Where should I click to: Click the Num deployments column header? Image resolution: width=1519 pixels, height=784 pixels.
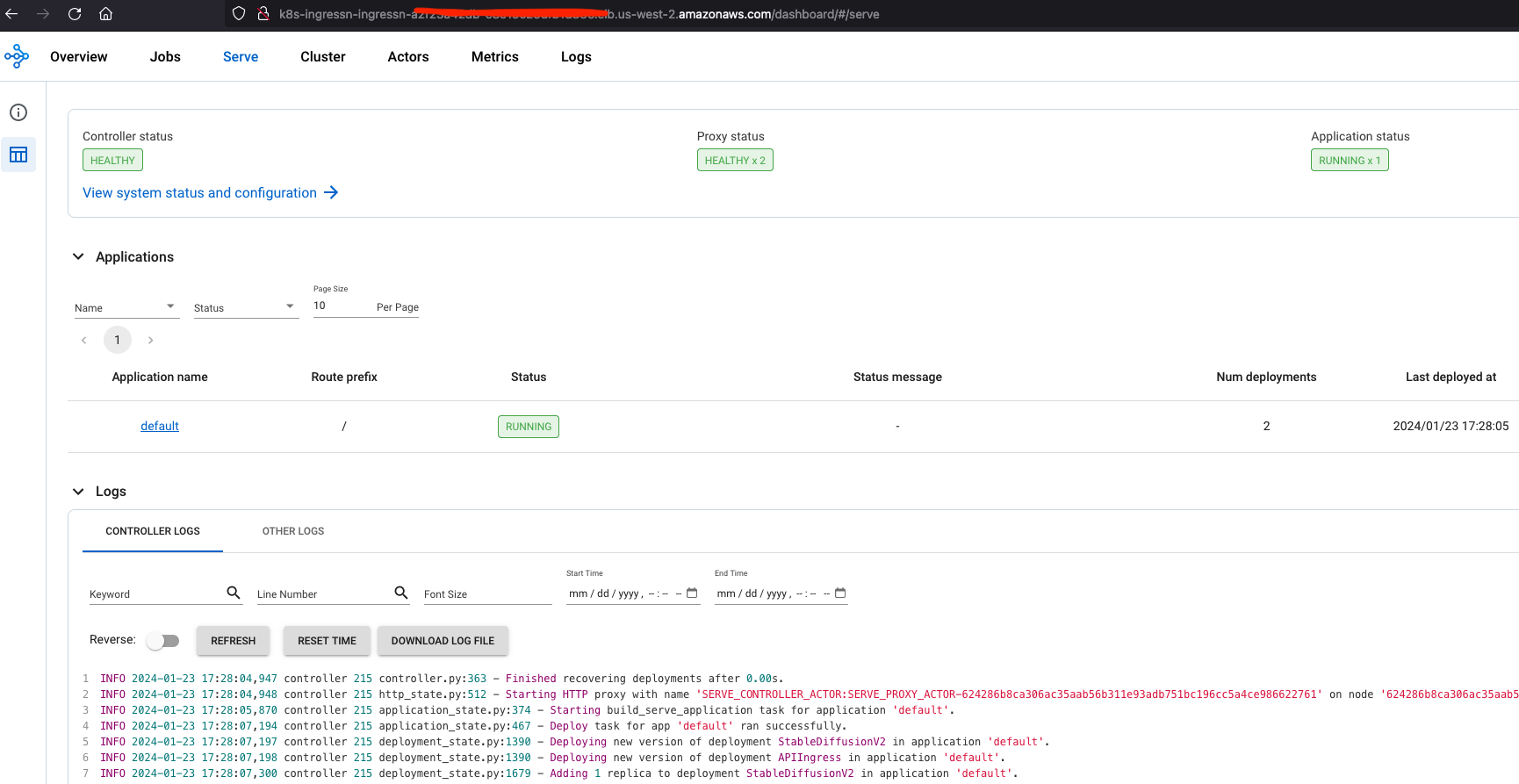tap(1266, 377)
